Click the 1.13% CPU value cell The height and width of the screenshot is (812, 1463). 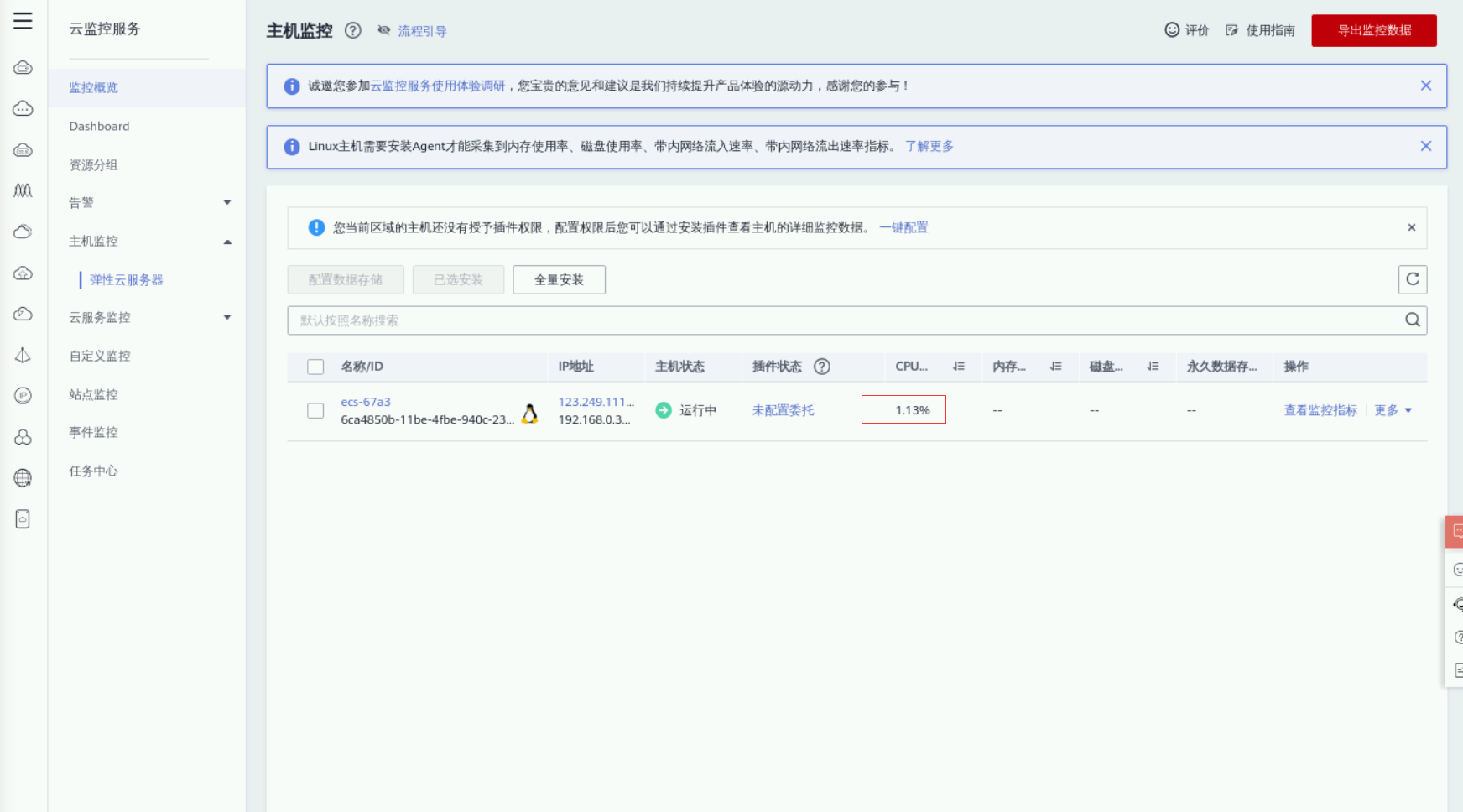coord(903,409)
